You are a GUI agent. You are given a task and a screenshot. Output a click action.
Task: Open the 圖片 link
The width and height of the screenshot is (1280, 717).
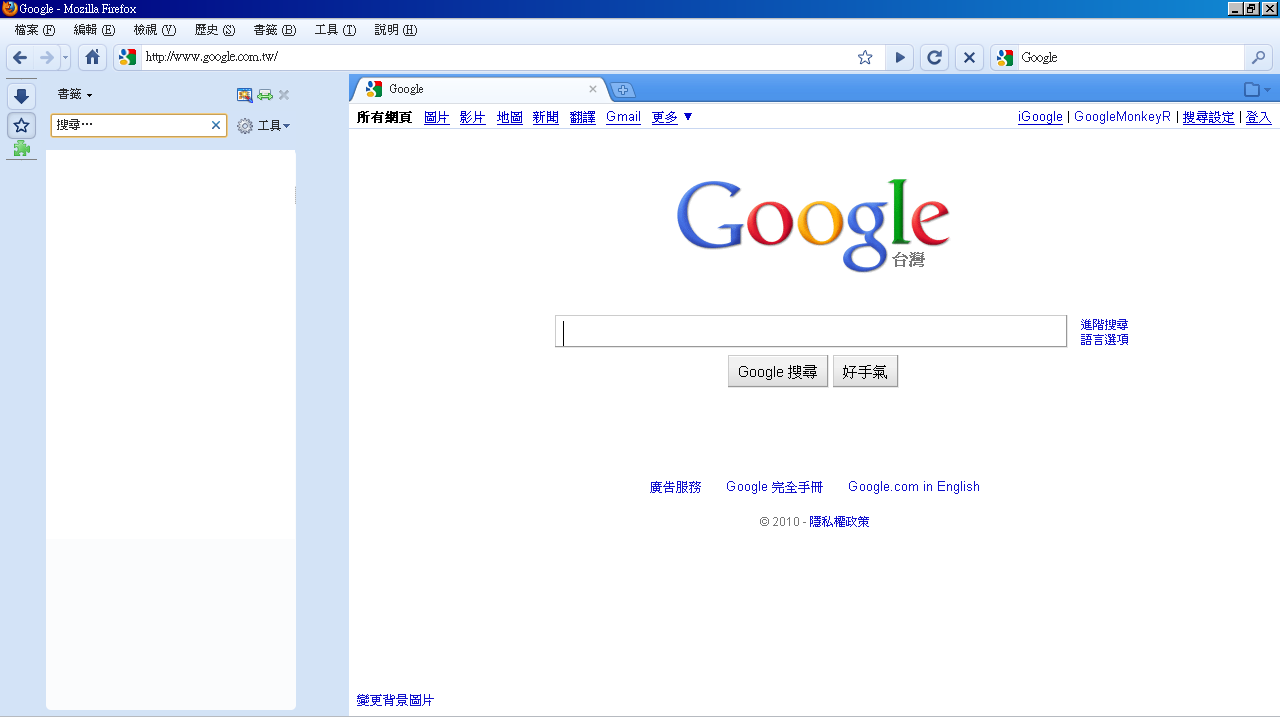437,117
